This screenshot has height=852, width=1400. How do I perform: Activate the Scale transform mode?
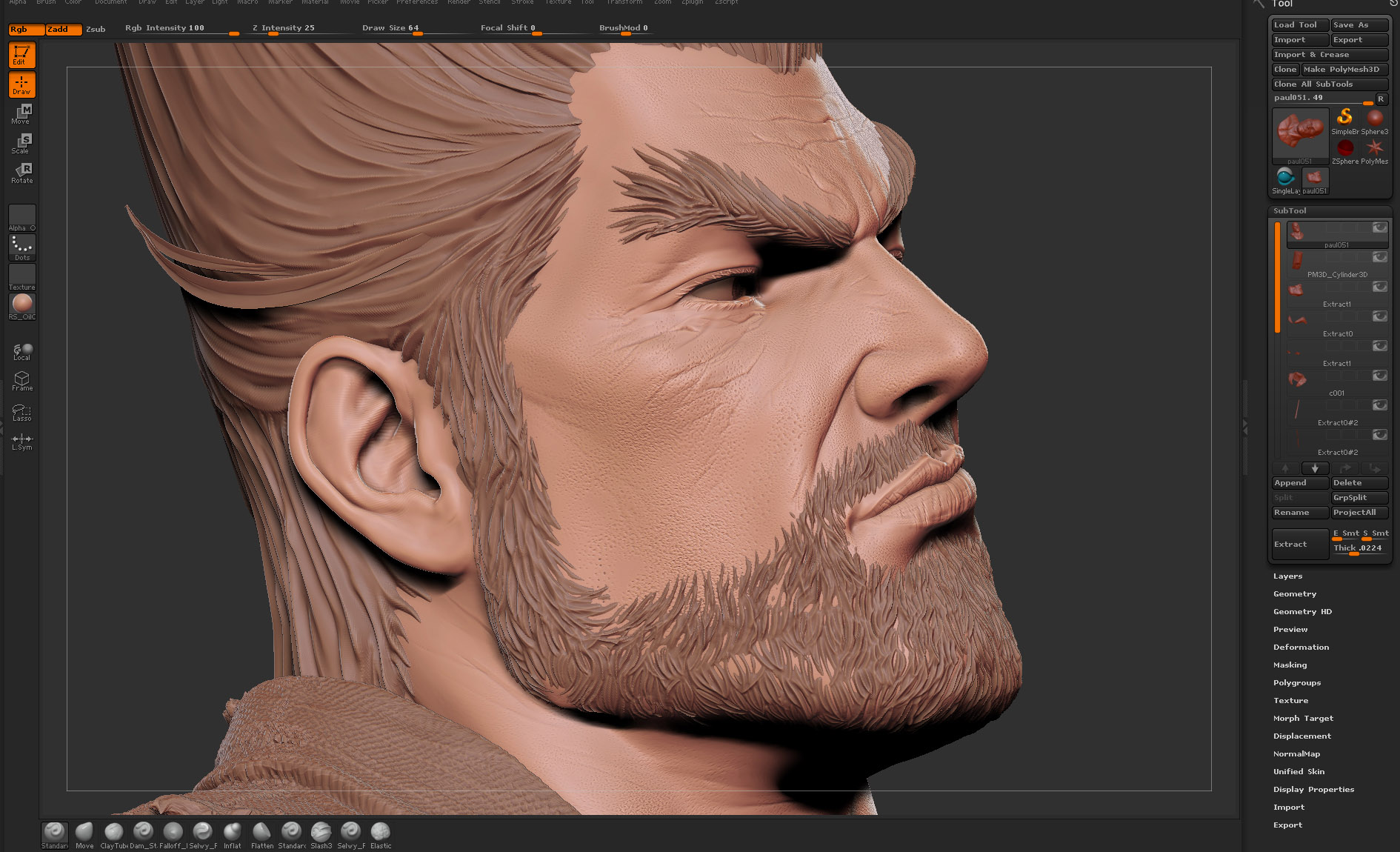[22, 144]
